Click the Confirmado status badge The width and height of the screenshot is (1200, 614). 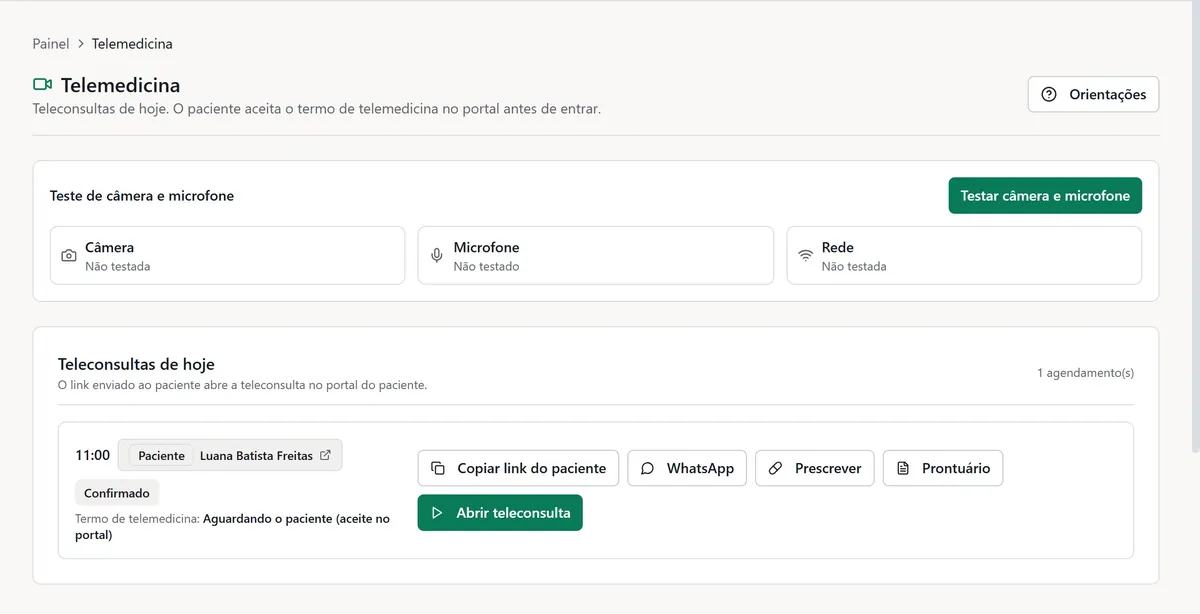coord(117,493)
